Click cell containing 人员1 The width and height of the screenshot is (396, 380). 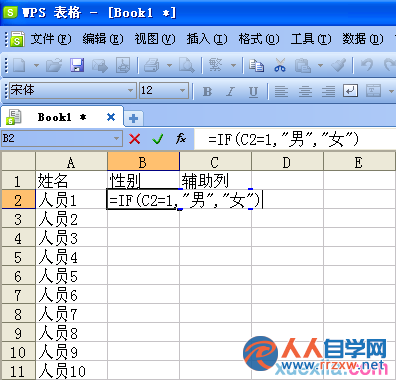click(x=71, y=200)
